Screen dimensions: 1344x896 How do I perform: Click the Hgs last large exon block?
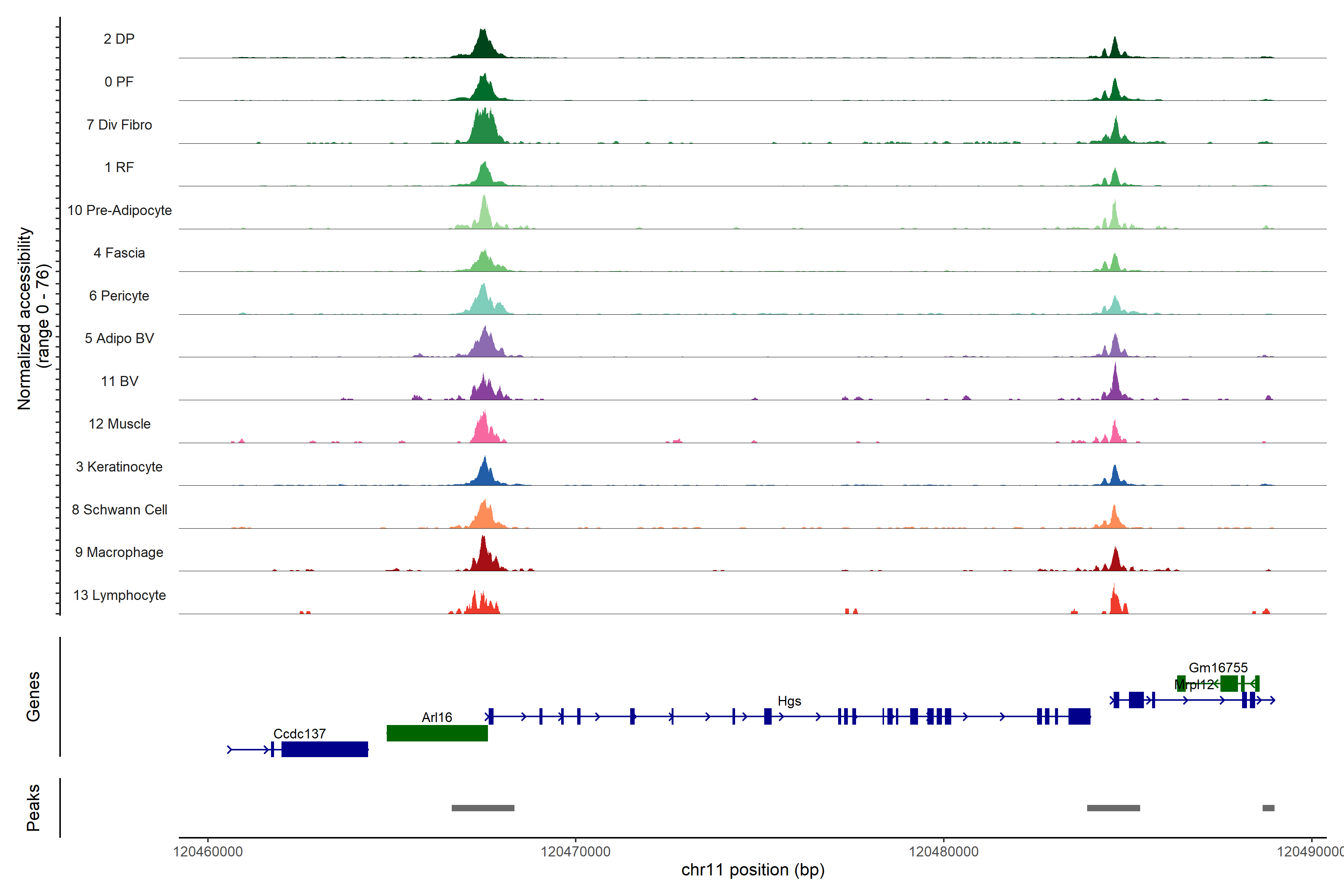coord(1079,716)
